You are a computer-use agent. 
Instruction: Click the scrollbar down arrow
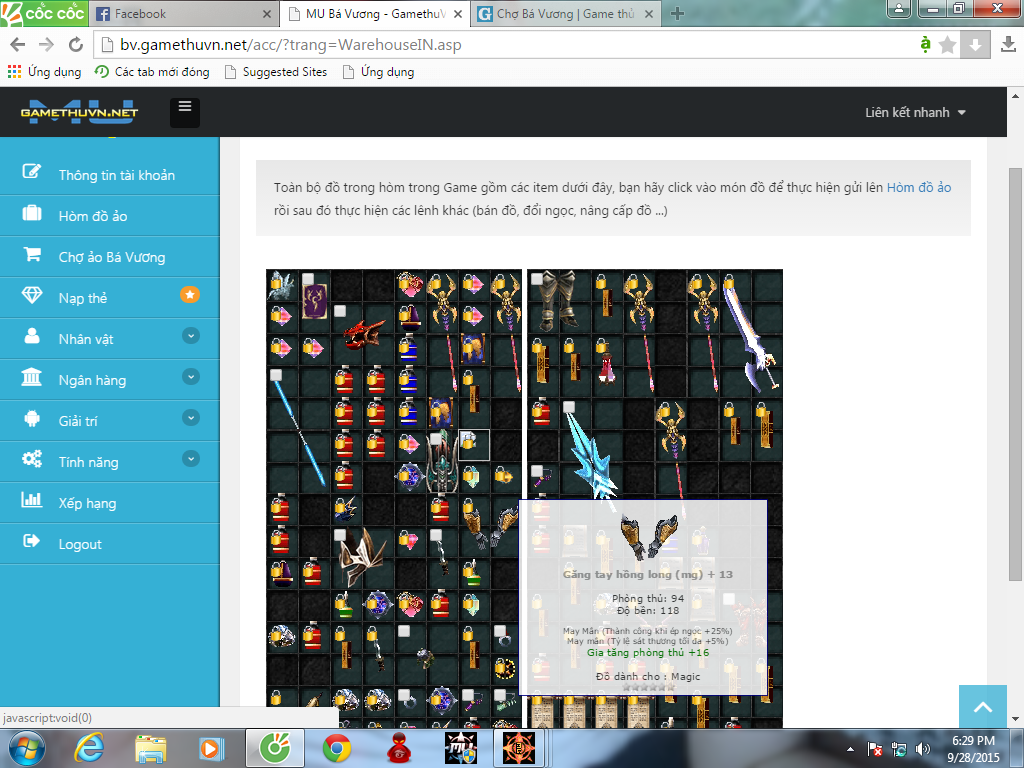tap(1015, 719)
